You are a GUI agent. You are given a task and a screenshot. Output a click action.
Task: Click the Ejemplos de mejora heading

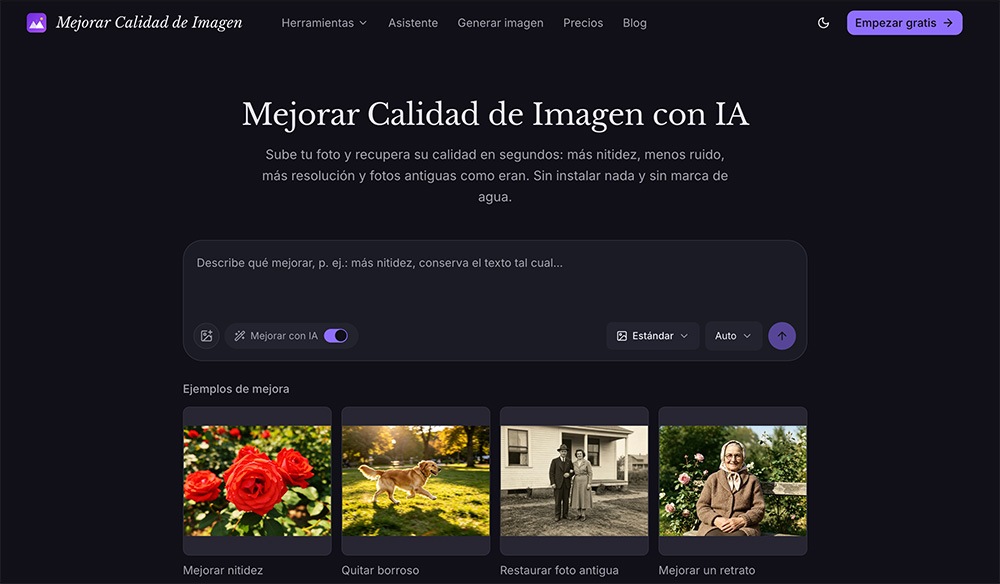[x=236, y=389]
